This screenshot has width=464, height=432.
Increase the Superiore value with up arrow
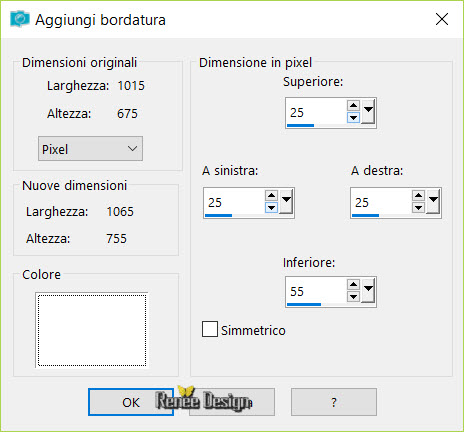[x=353, y=106]
